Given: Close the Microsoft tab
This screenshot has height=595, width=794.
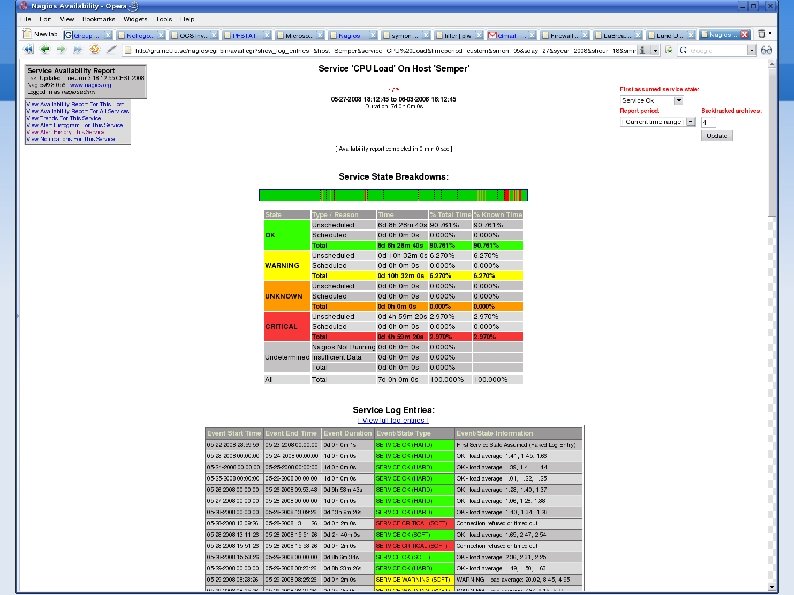Looking at the screenshot, I should (x=320, y=35).
